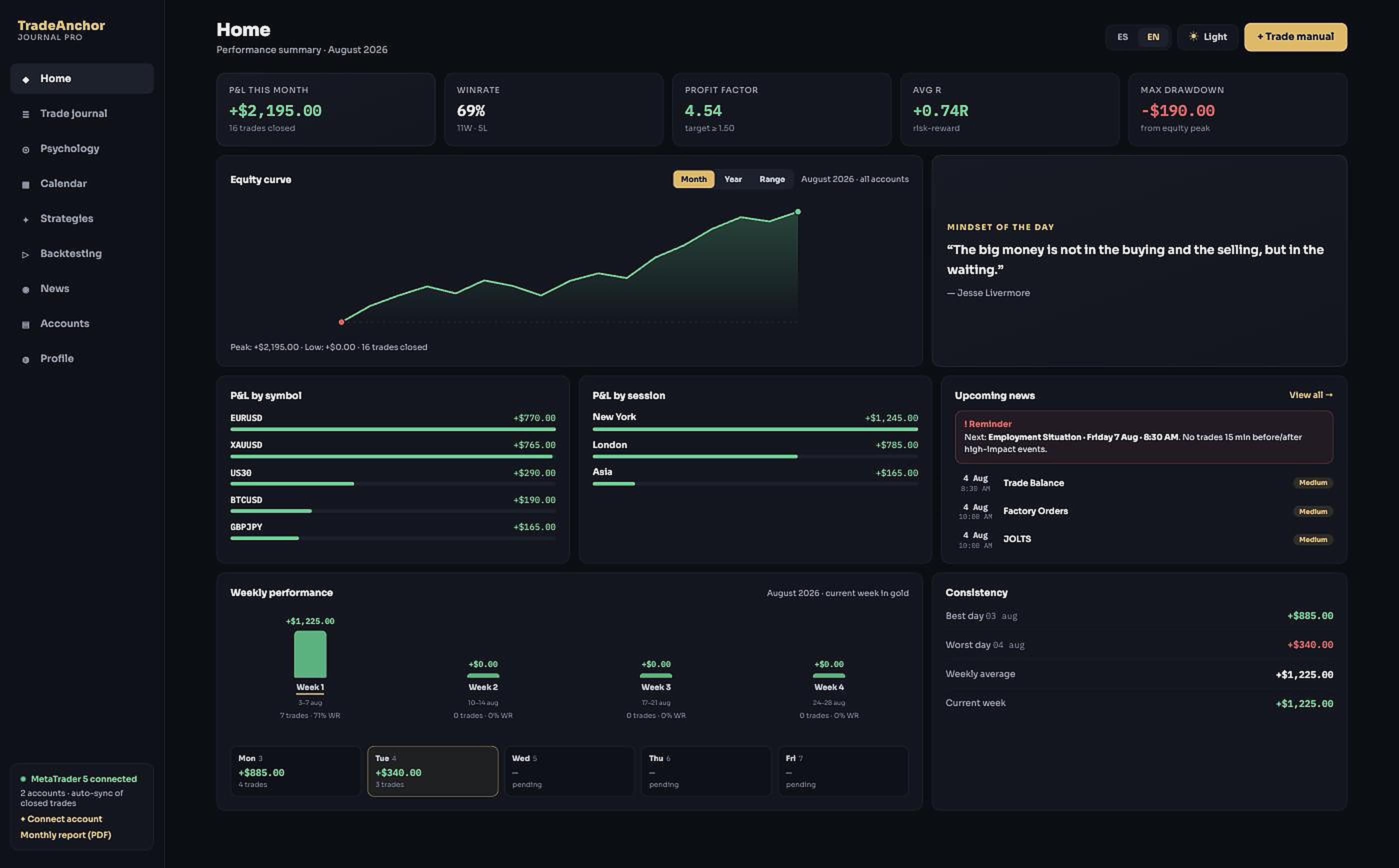Download Monthly report (PDF)

click(66, 834)
